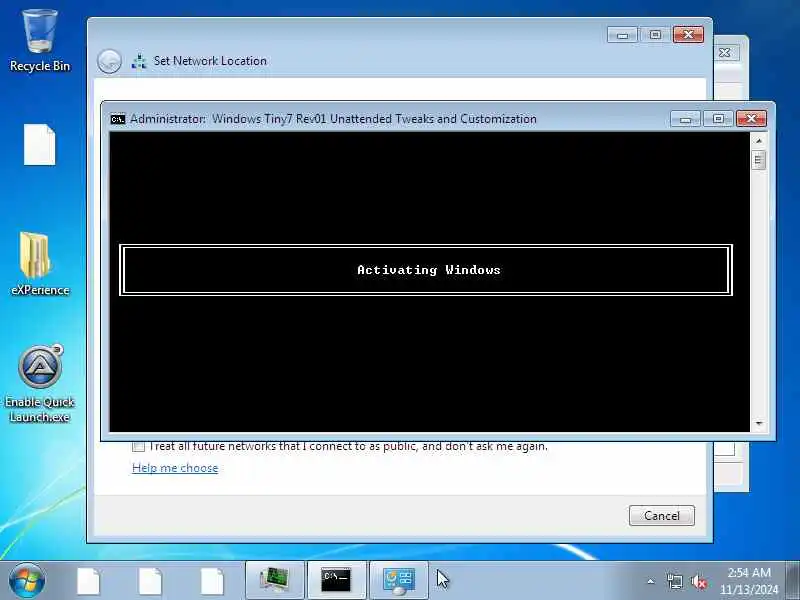Close the partially hidden window behind
800x600 pixels.
click(x=725, y=53)
